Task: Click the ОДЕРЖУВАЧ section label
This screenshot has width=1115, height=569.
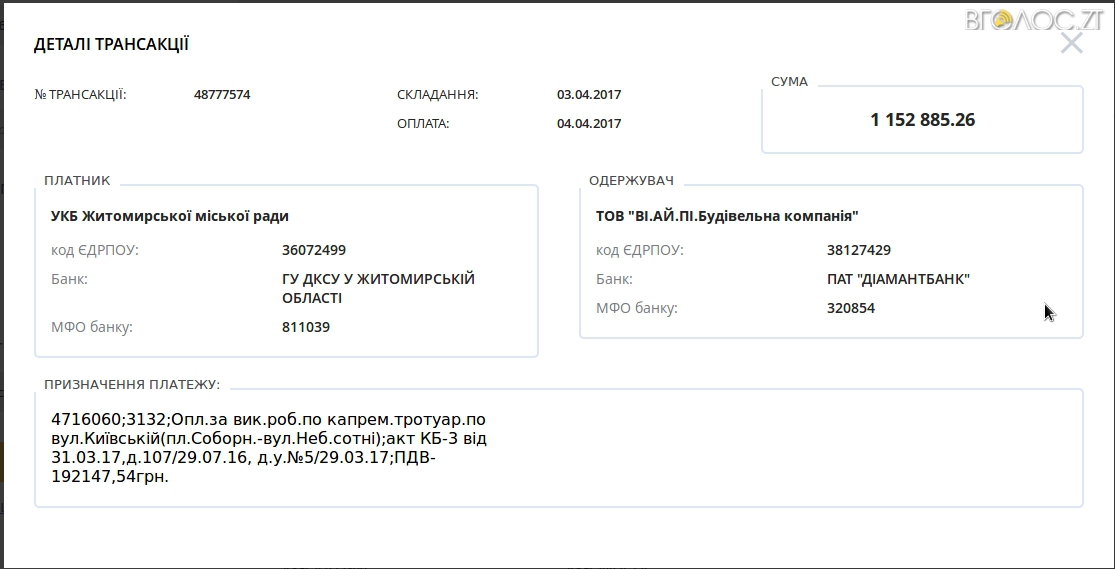Action: coord(631,181)
